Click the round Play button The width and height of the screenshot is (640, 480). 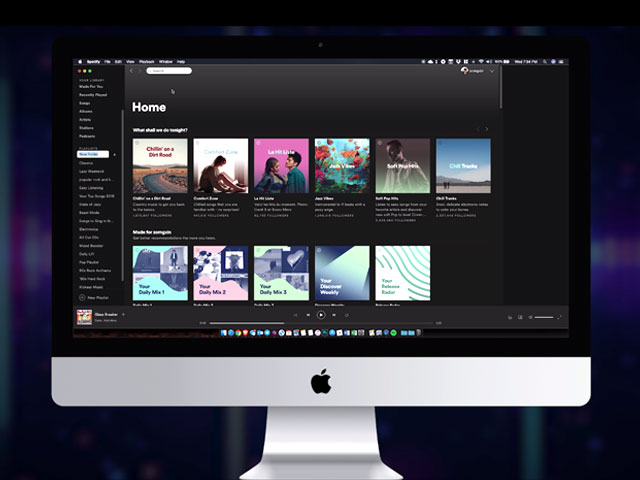click(321, 315)
